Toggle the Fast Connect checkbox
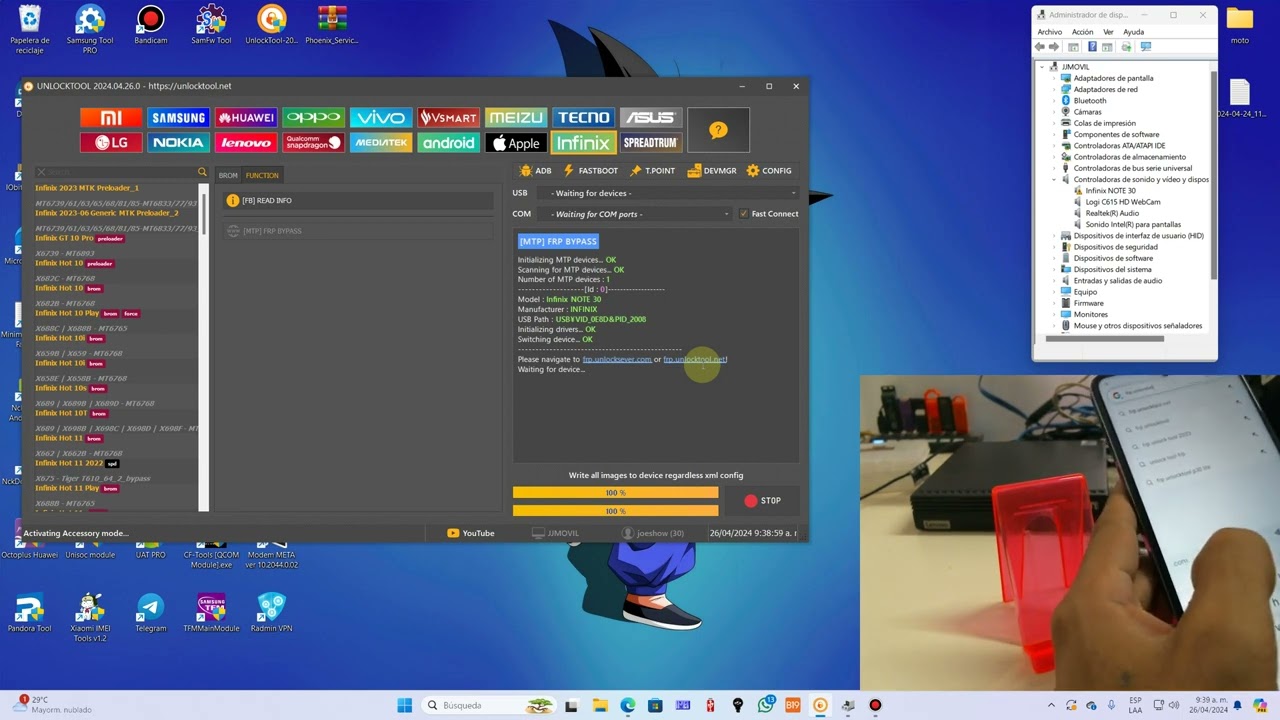Screen dimensions: 1280x720 743,214
